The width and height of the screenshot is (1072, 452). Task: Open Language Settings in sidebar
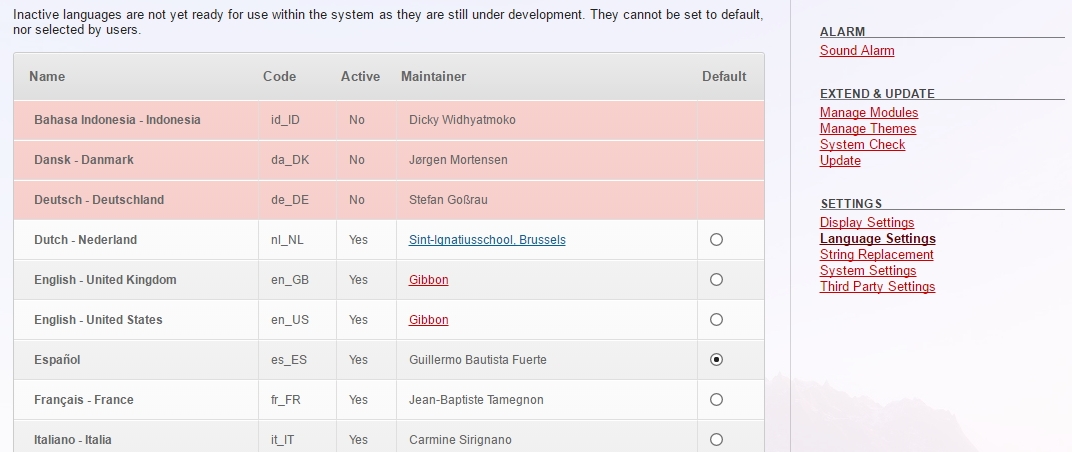click(x=877, y=239)
